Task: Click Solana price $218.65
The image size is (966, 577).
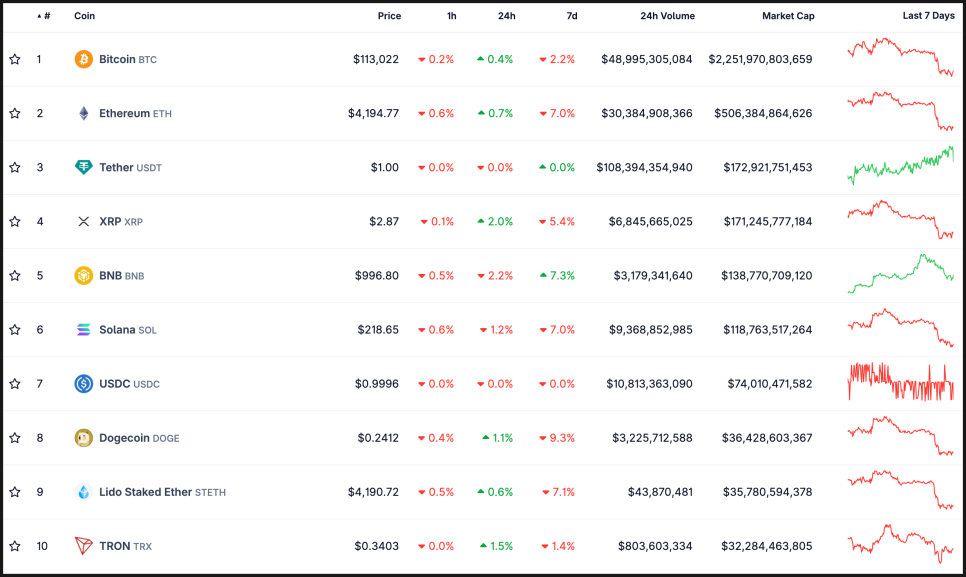Action: 378,329
